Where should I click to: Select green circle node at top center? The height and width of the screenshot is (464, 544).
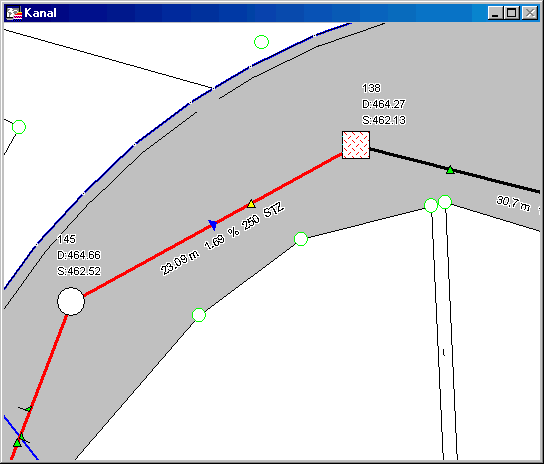[x=261, y=42]
